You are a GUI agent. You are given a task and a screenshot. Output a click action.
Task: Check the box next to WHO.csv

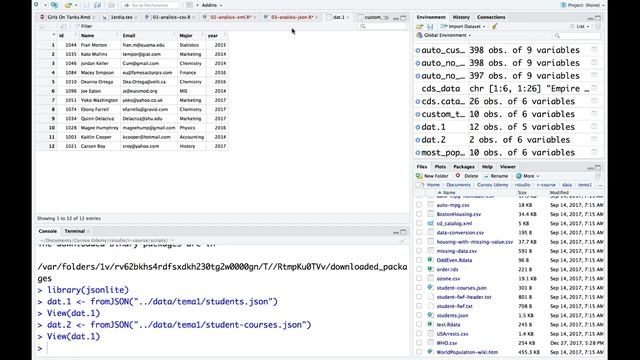[x=419, y=343]
